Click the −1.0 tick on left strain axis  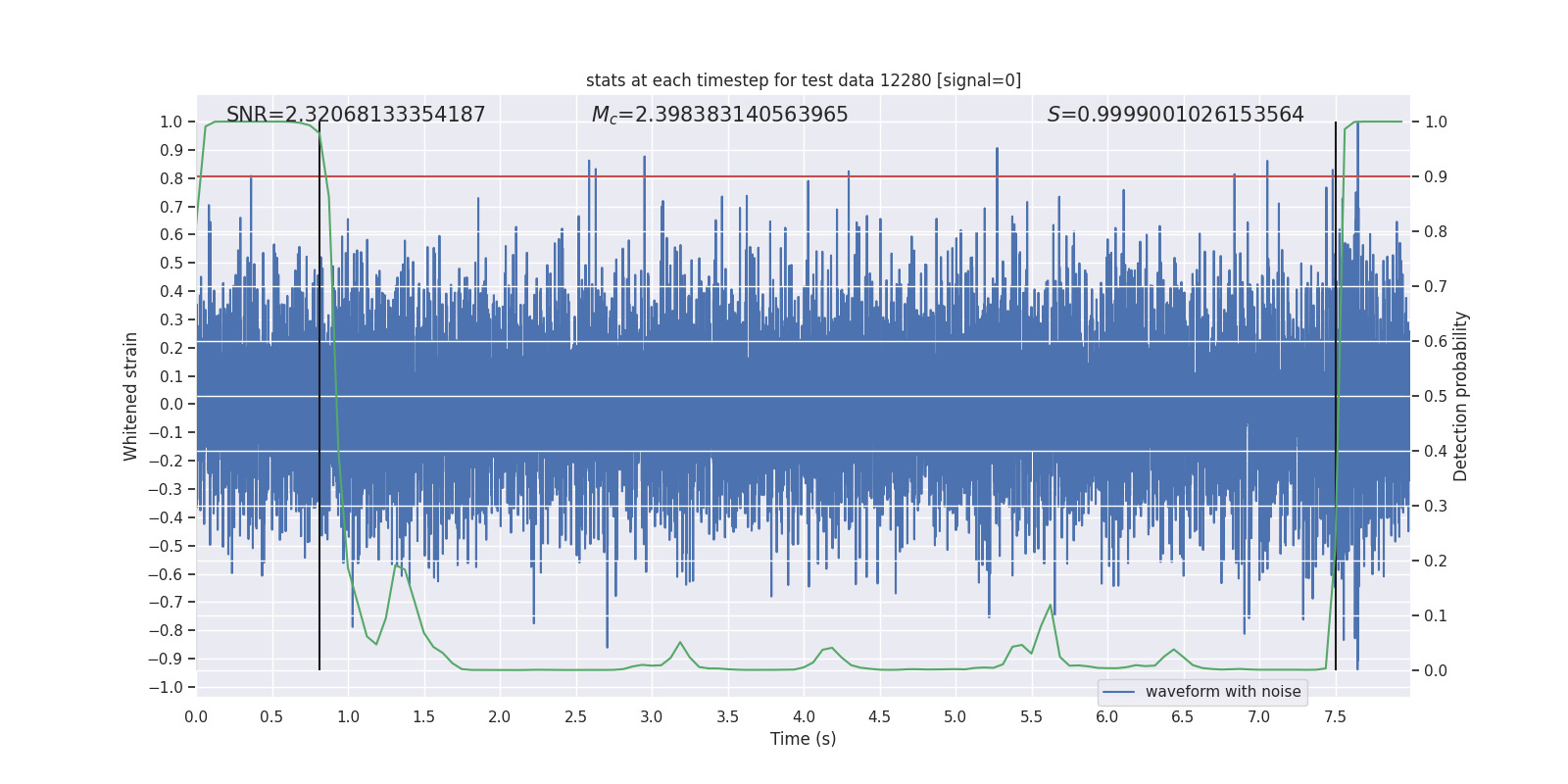(x=166, y=687)
